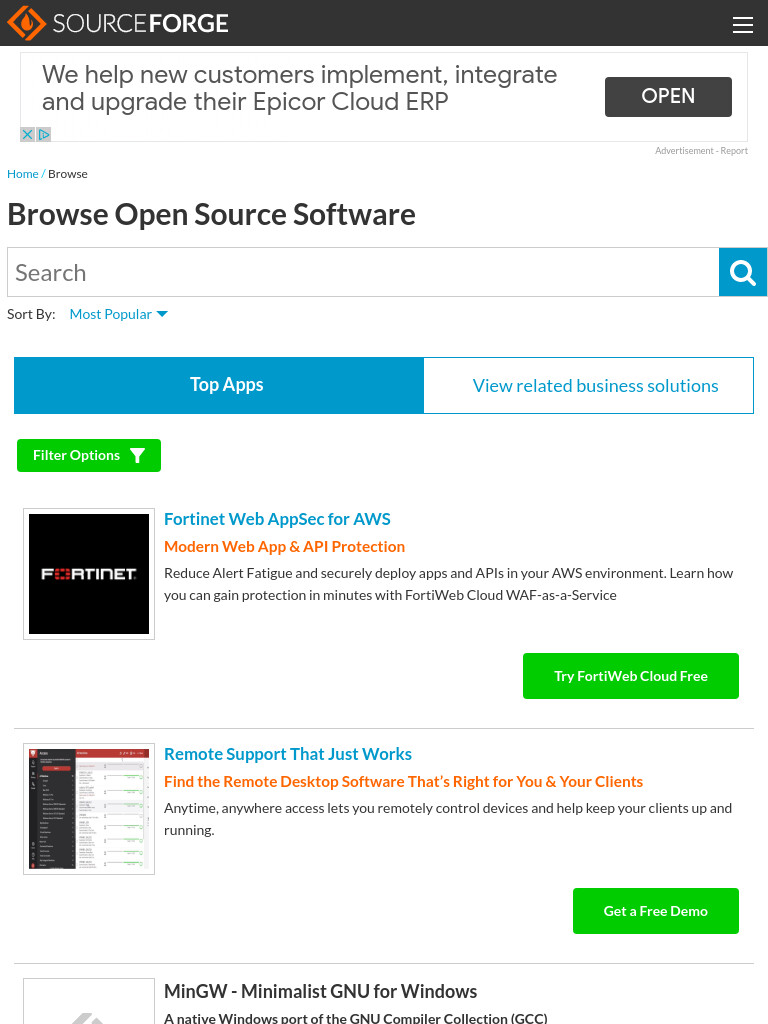Click Find the Remote Desktop Software heading
This screenshot has width=768, height=1024.
403,782
